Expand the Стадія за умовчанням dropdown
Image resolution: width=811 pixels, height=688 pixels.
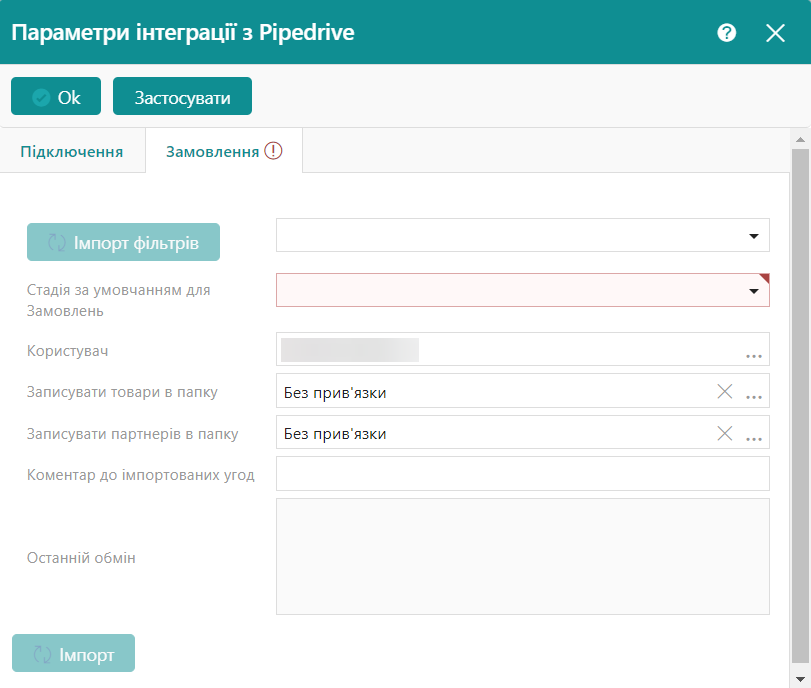tap(754, 291)
